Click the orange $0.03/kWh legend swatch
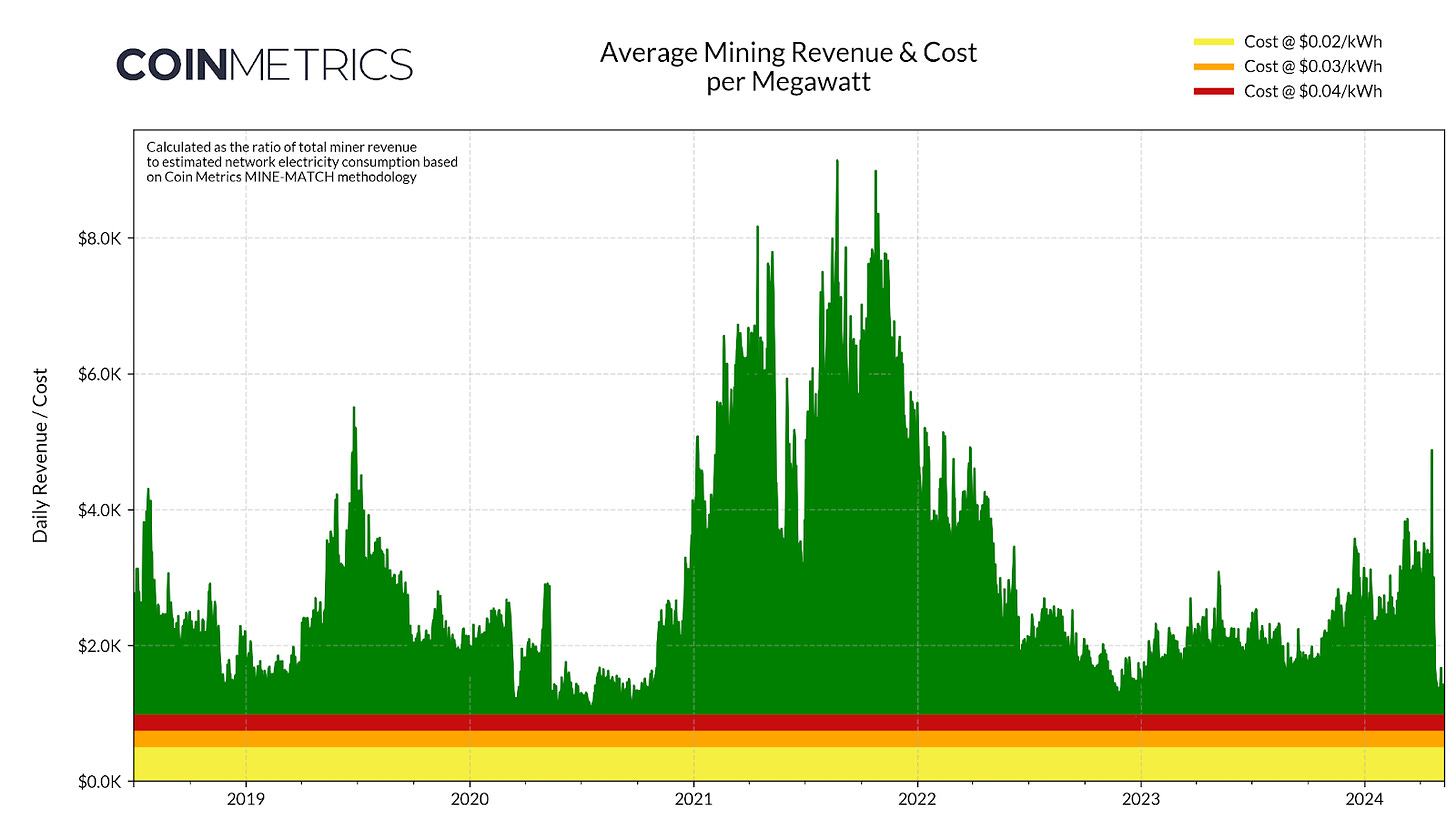 point(1214,67)
